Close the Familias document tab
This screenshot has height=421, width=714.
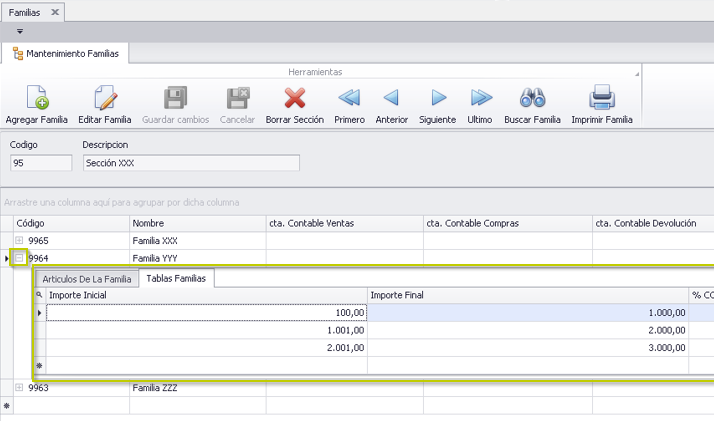pos(55,12)
